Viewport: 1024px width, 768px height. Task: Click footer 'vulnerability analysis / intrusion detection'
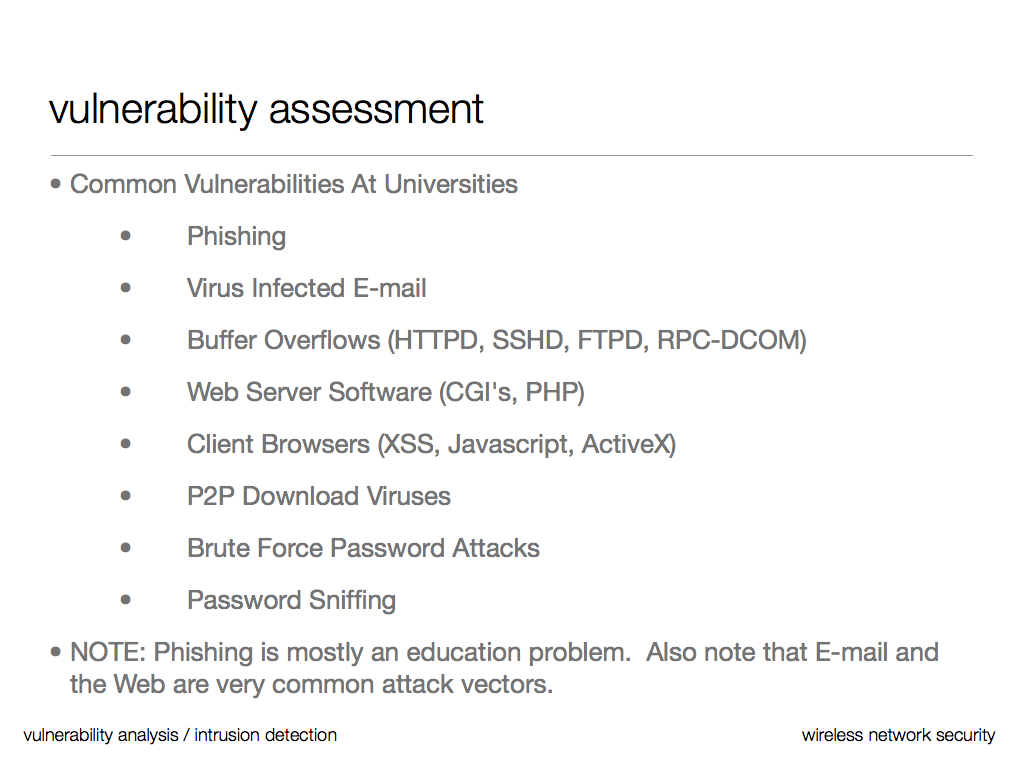point(180,735)
